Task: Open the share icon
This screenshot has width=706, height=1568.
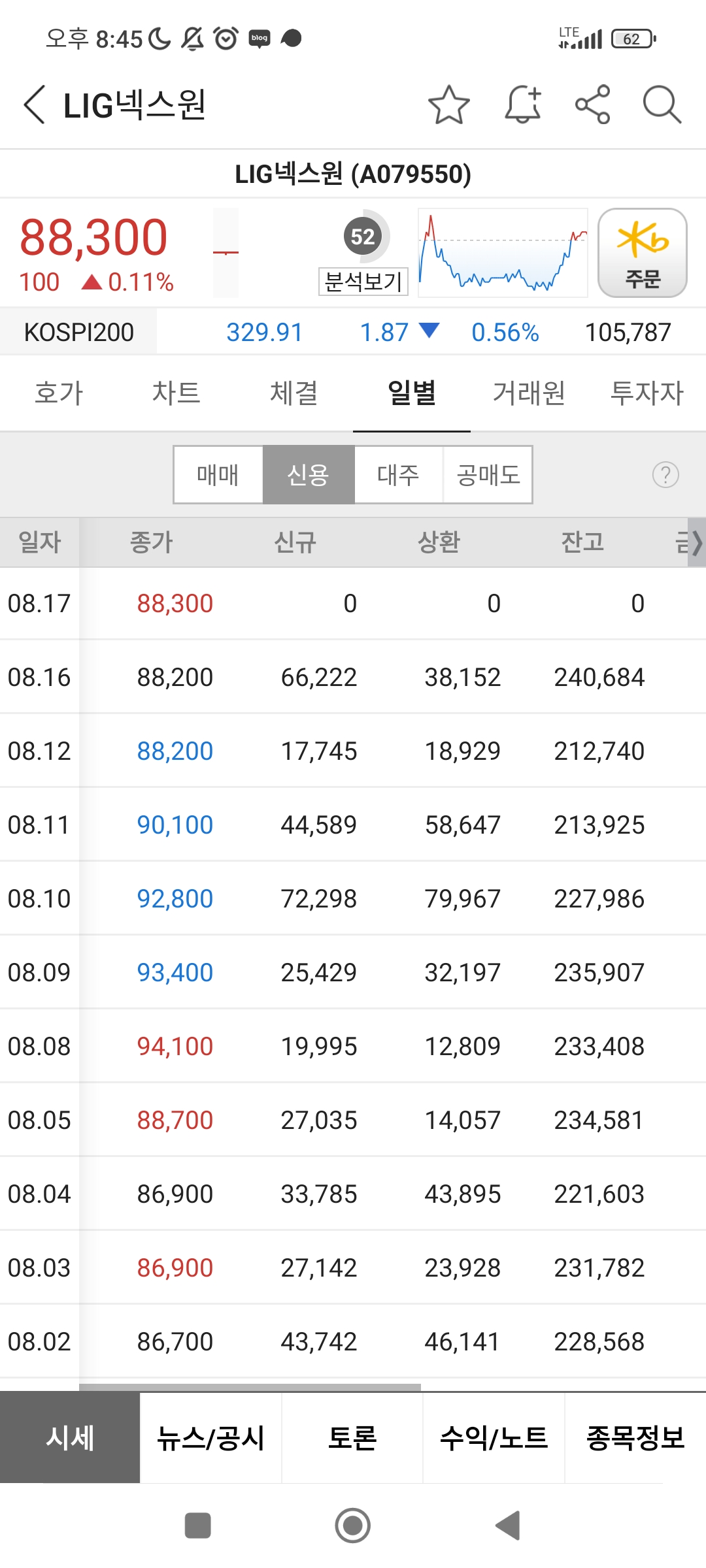Action: tap(593, 105)
